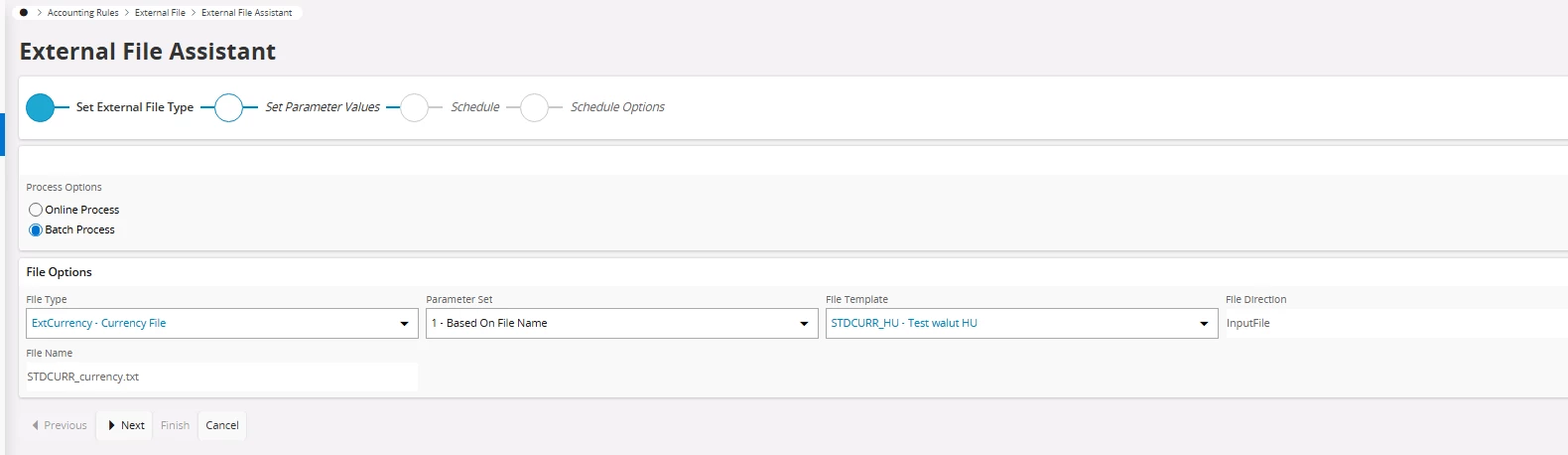1568x455 pixels.
Task: Click the Schedule step circle
Action: point(414,107)
